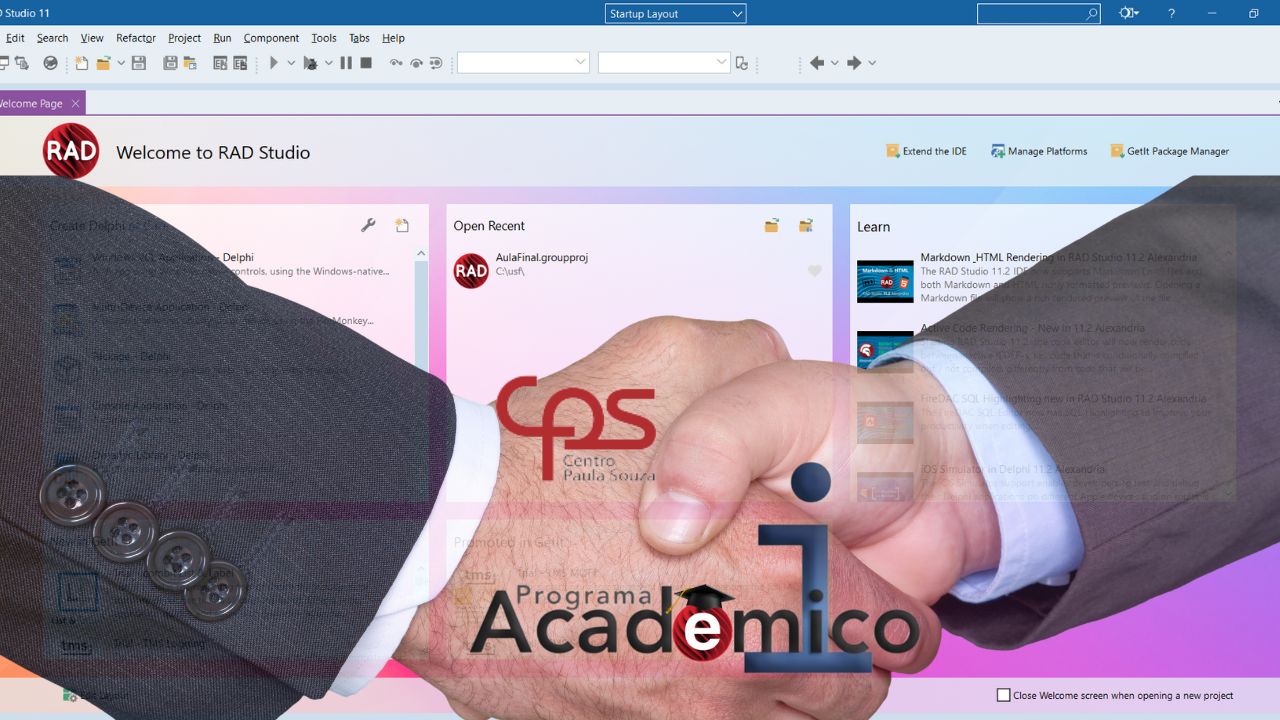Click the Run Without Debugging icon
Image resolution: width=1280 pixels, height=720 pixels.
(x=310, y=63)
